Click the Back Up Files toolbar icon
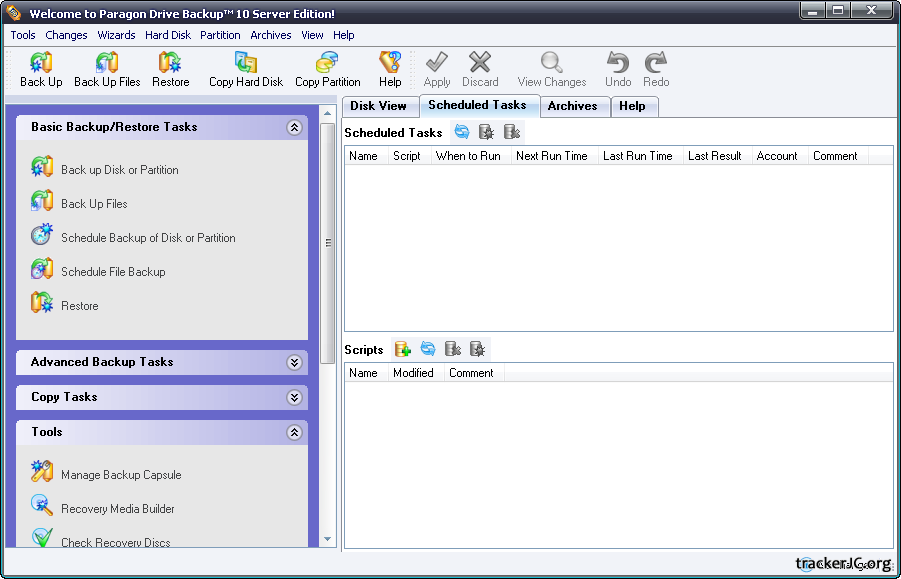 coord(107,70)
